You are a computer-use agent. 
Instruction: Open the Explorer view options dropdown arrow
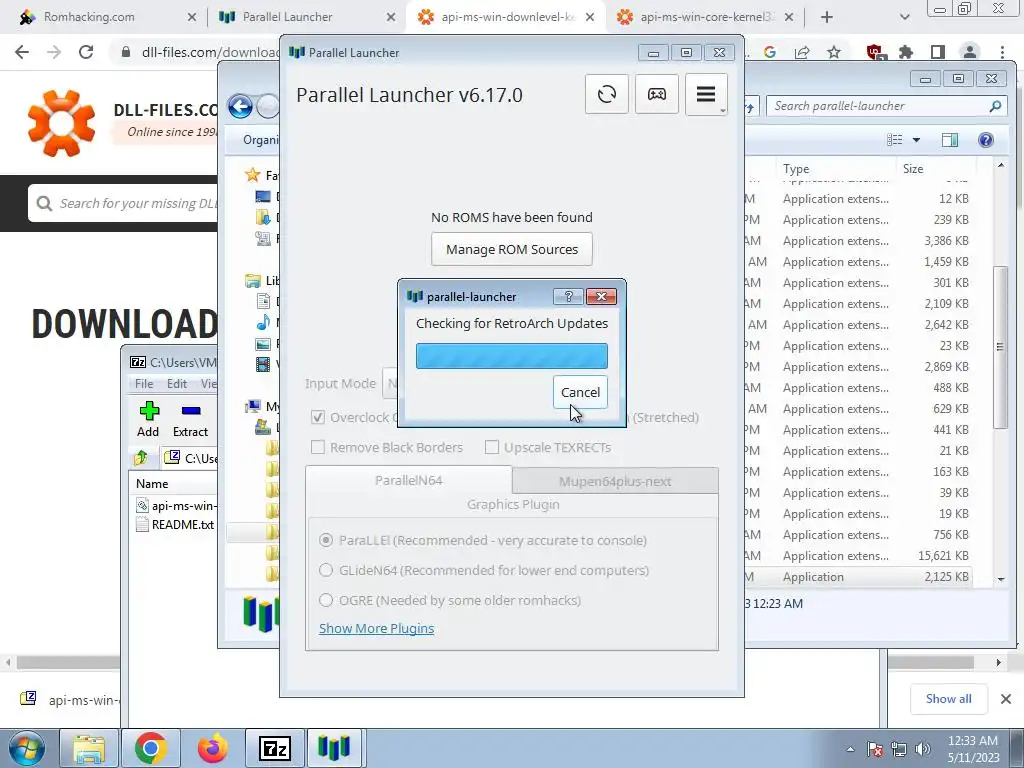916,140
